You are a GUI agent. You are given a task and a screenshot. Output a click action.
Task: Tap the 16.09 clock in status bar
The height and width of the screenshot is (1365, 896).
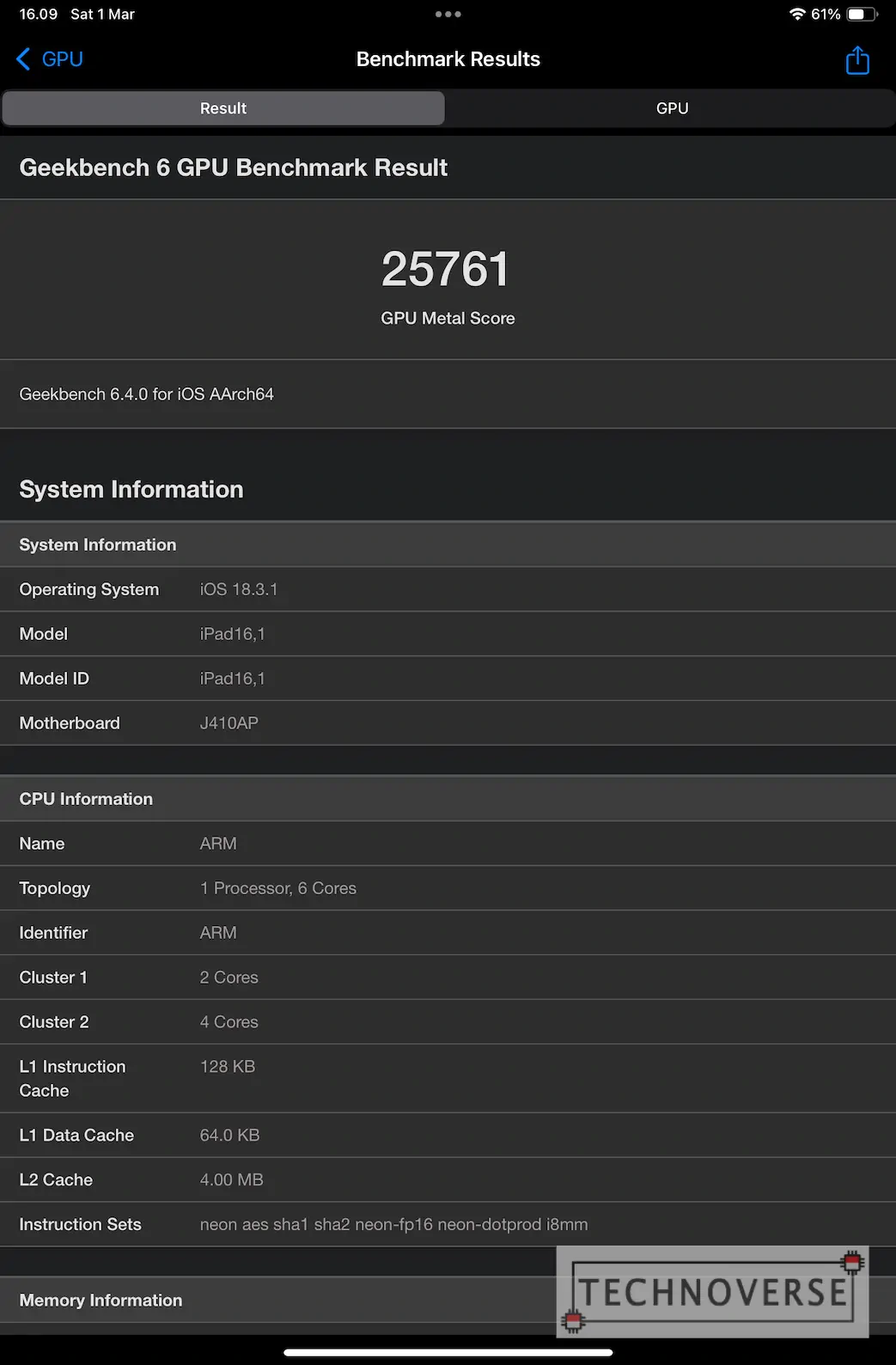39,14
